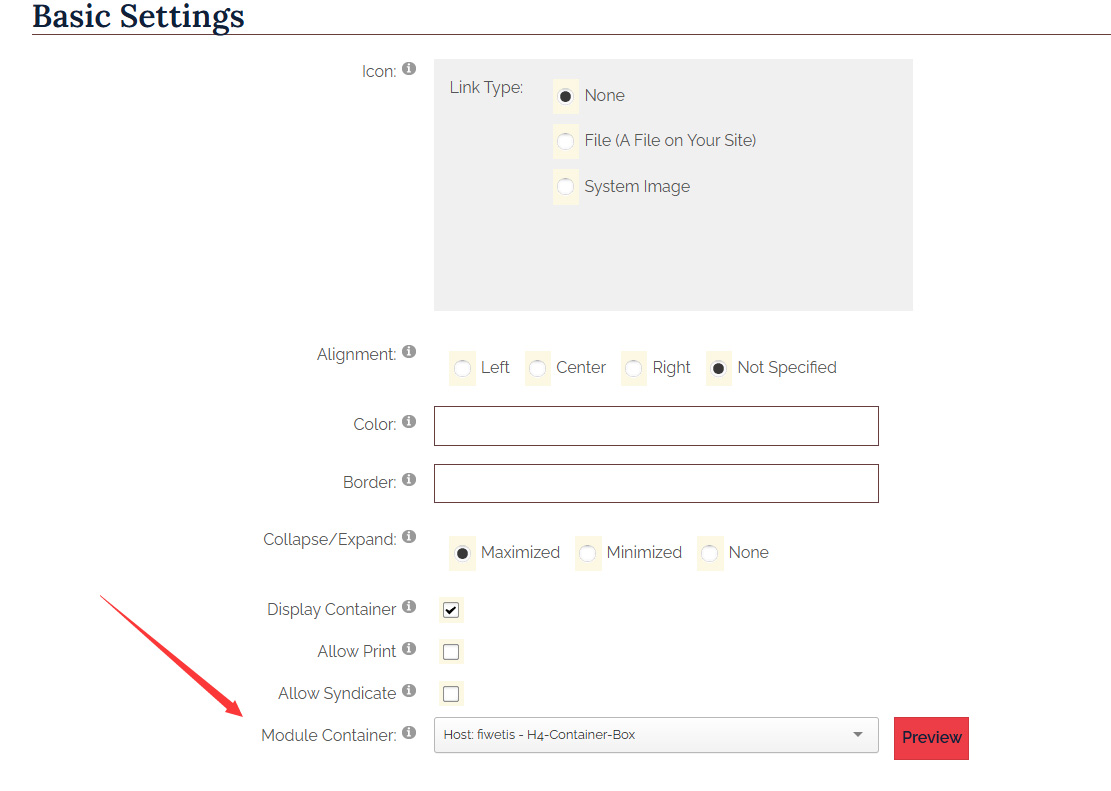Select Minimized collapse option
The image size is (1111, 791).
tap(587, 554)
